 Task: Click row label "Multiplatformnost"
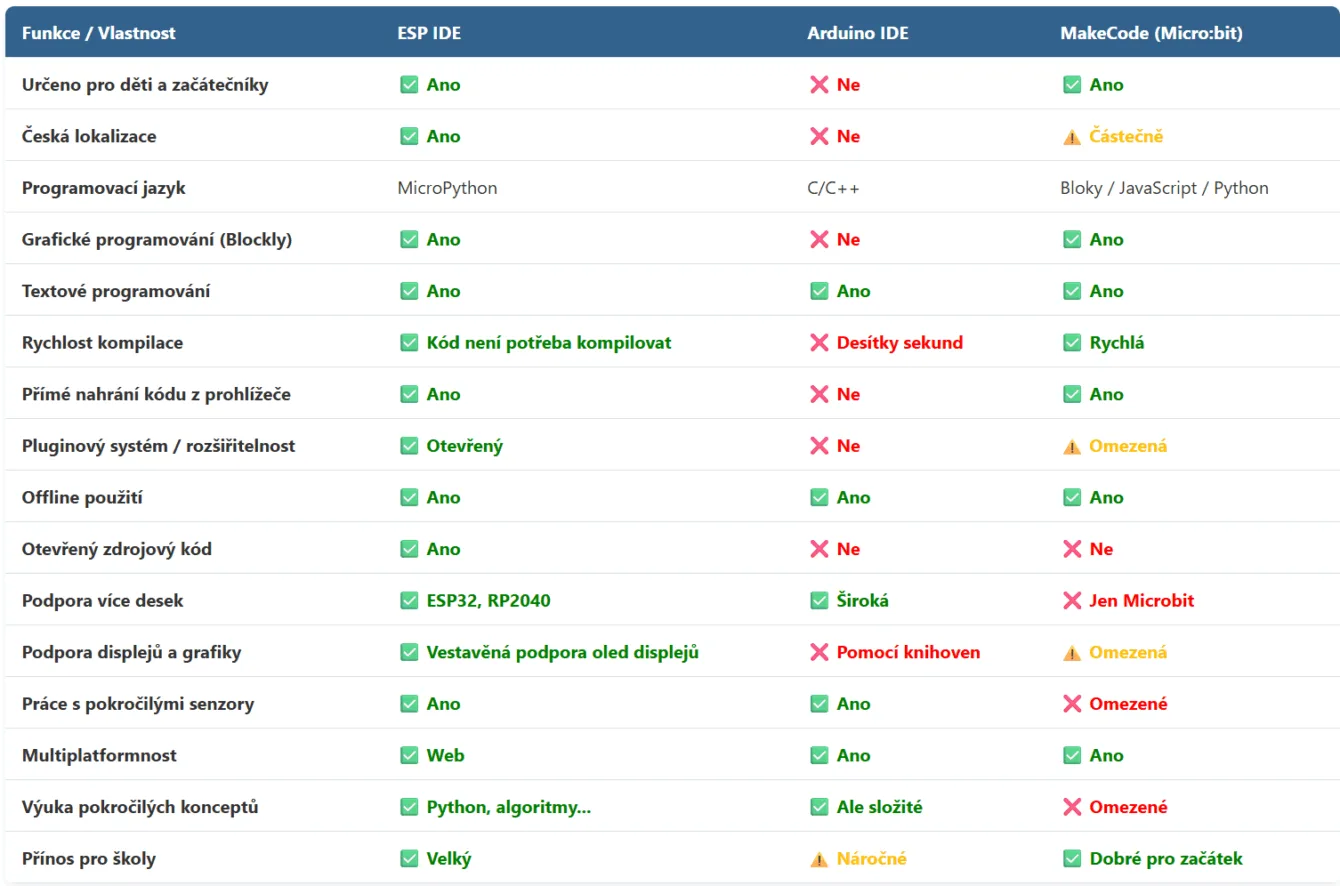pyautogui.click(x=99, y=755)
